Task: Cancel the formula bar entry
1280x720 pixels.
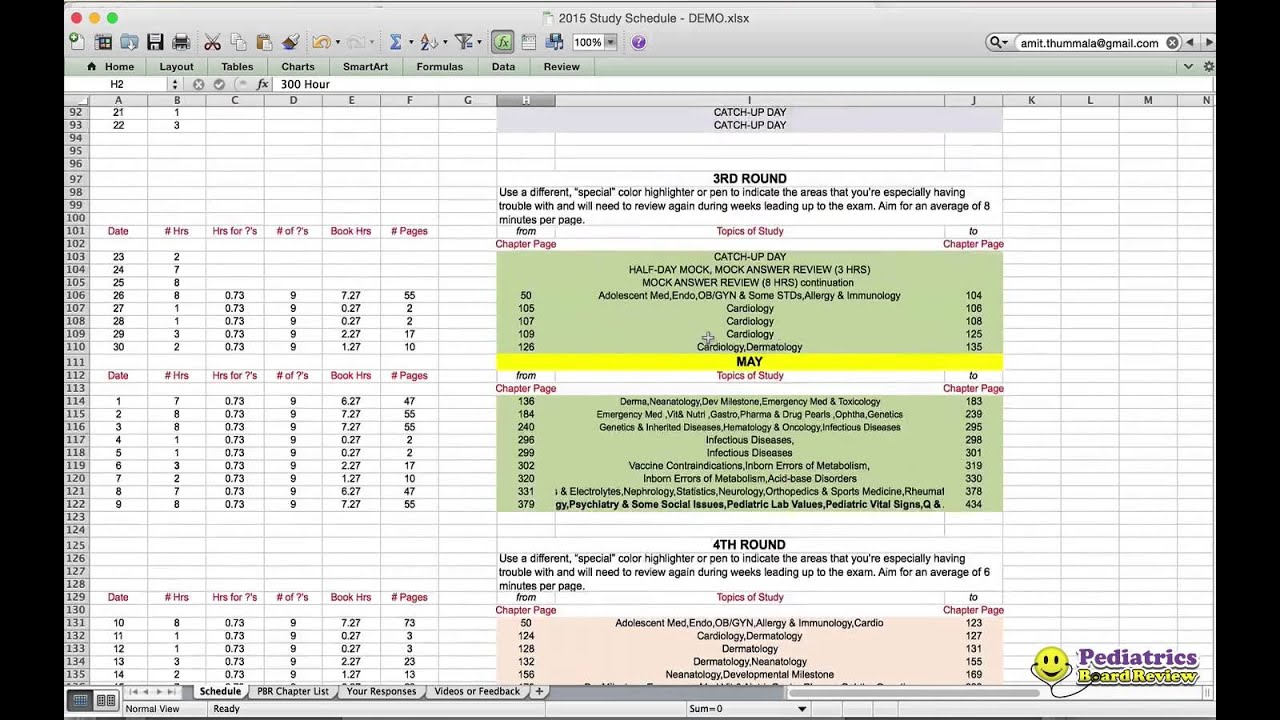Action: (199, 84)
